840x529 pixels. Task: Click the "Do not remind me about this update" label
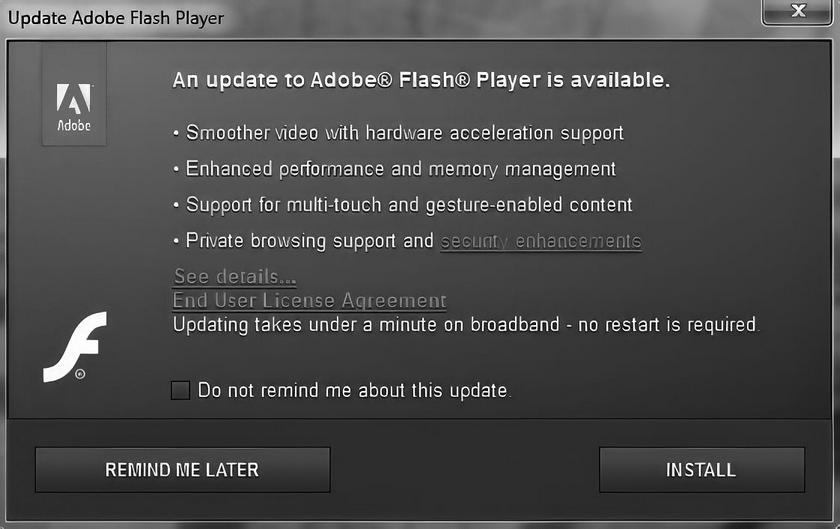354,390
